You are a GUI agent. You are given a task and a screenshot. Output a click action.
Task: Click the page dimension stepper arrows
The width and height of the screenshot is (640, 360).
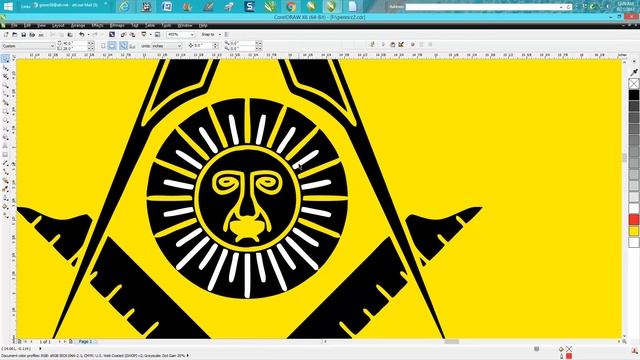point(91,46)
